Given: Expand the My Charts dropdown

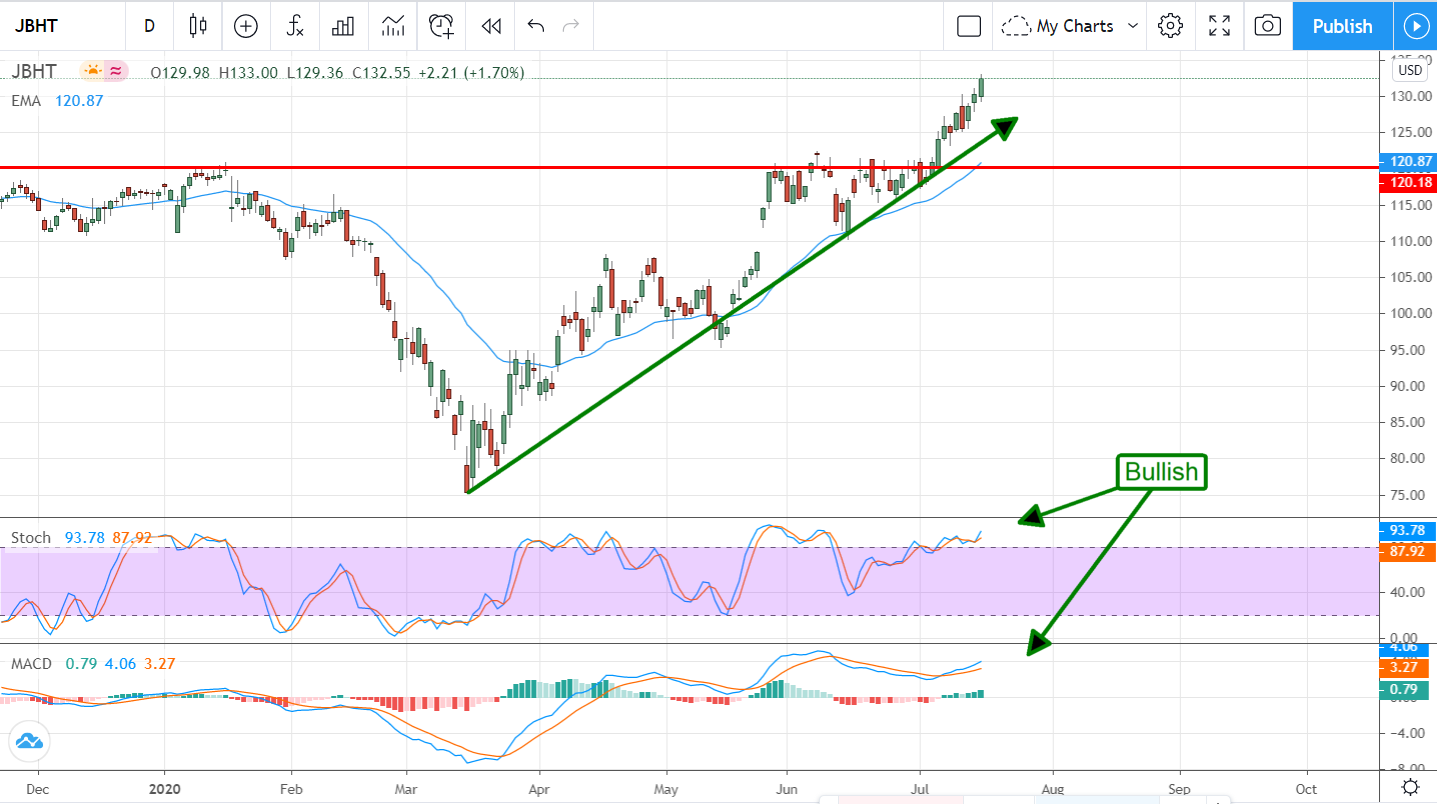Looking at the screenshot, I should coord(1072,26).
